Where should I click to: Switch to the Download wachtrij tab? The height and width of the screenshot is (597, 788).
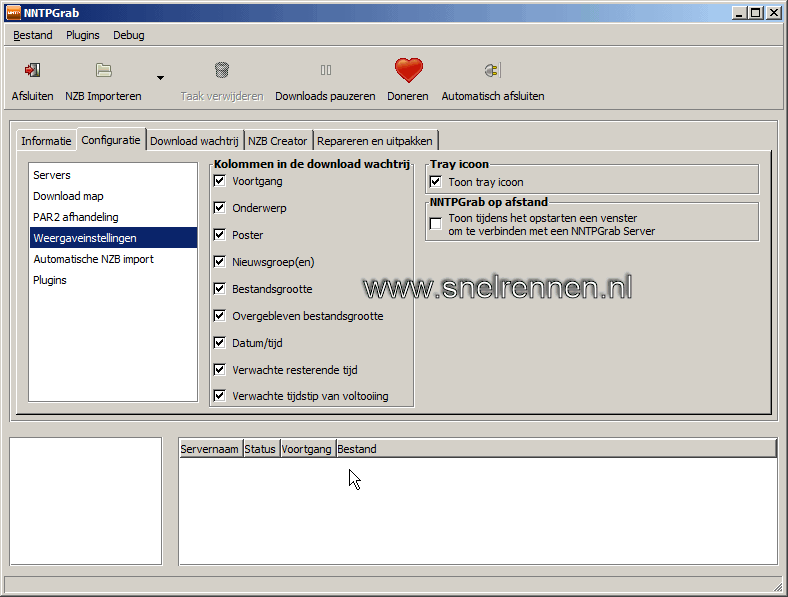coord(194,141)
